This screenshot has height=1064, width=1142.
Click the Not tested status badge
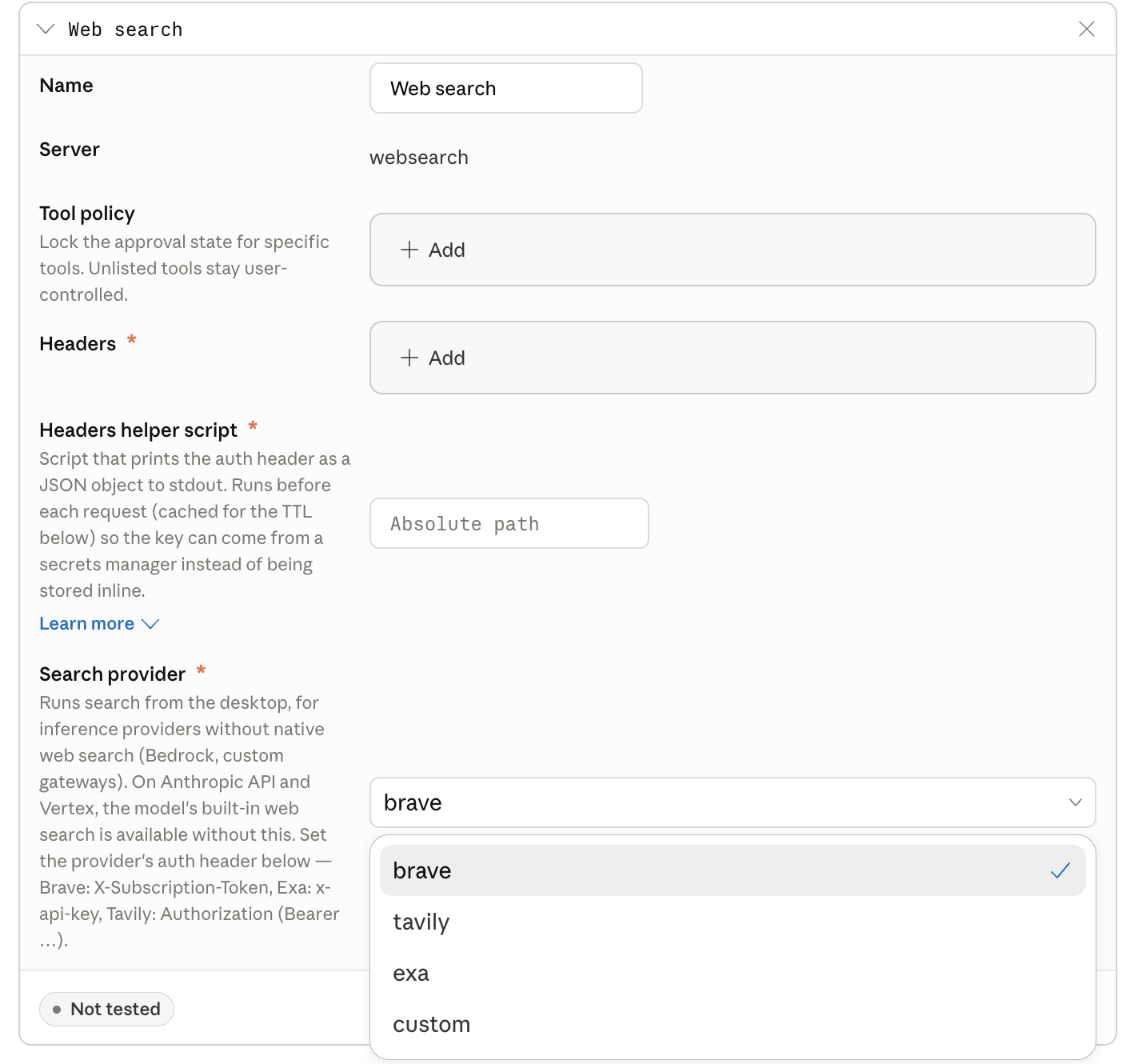click(x=106, y=1009)
